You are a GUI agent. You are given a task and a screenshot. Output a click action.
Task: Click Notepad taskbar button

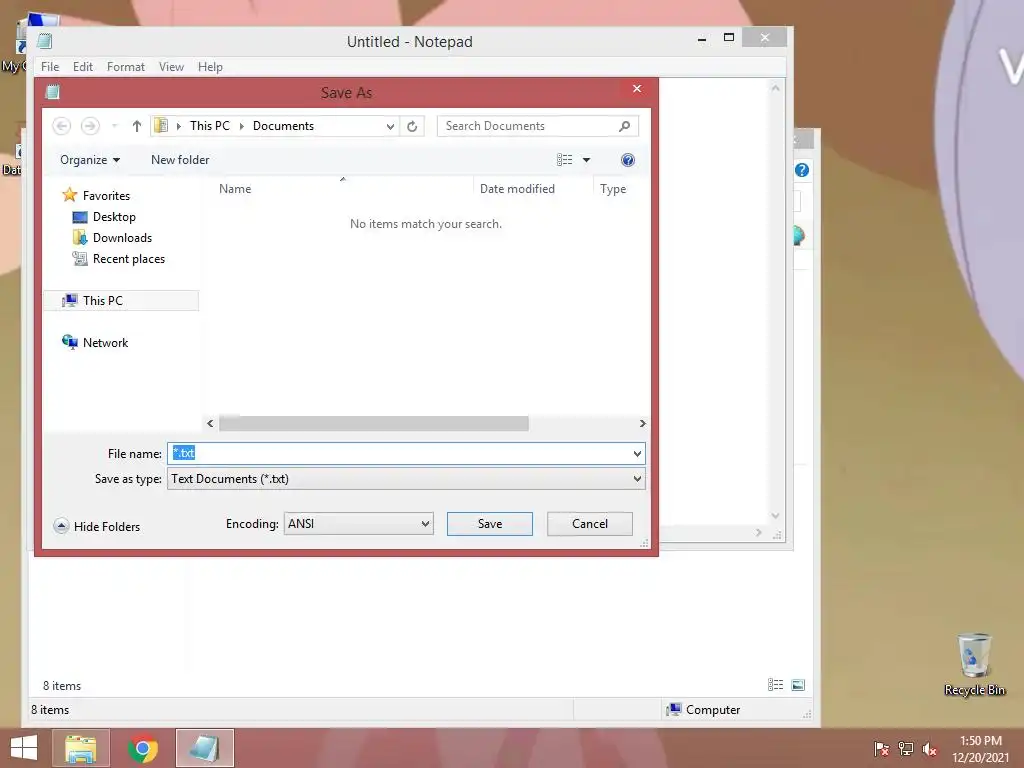pos(204,748)
